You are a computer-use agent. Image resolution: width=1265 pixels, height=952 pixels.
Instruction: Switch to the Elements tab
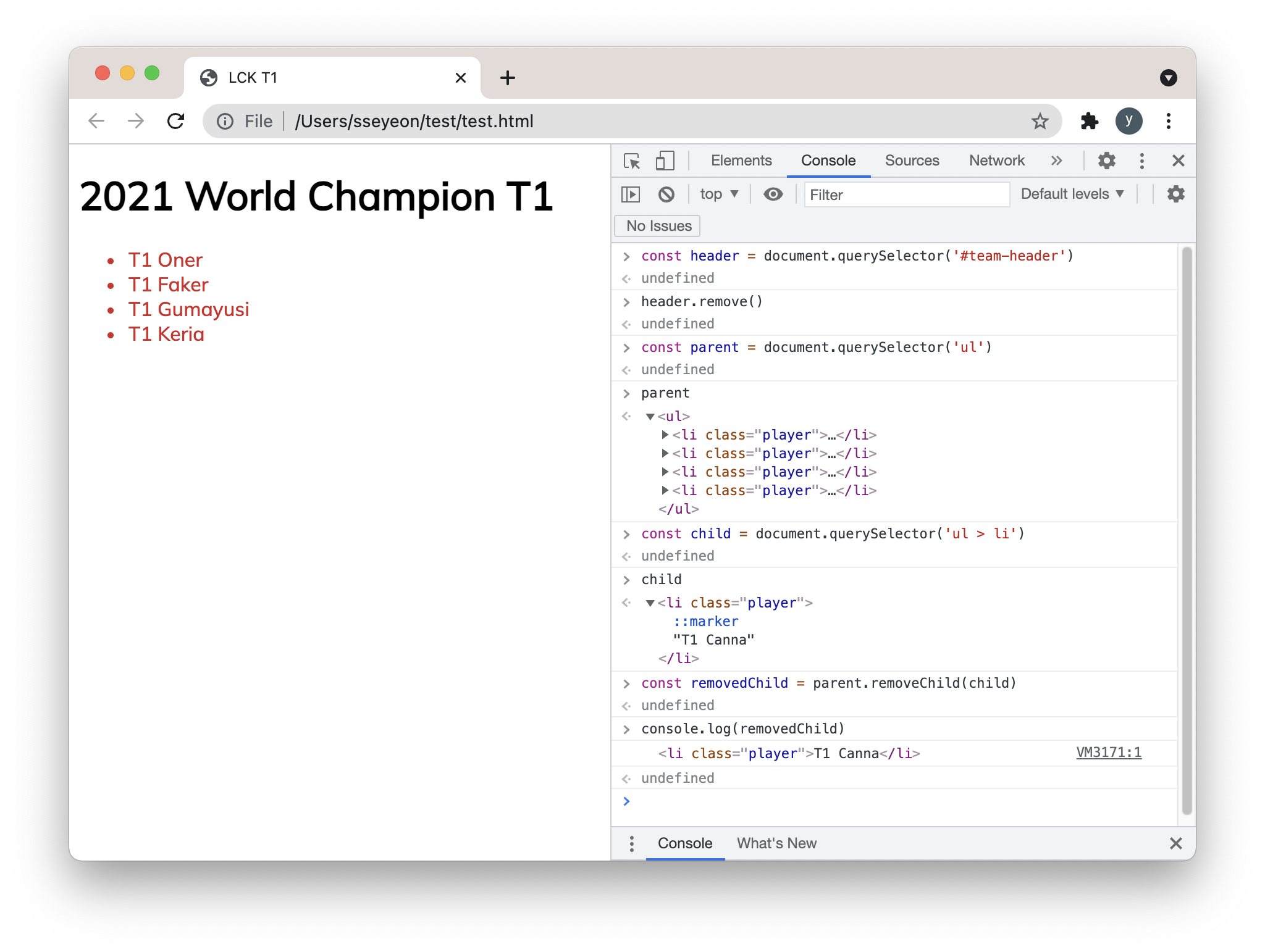click(741, 161)
